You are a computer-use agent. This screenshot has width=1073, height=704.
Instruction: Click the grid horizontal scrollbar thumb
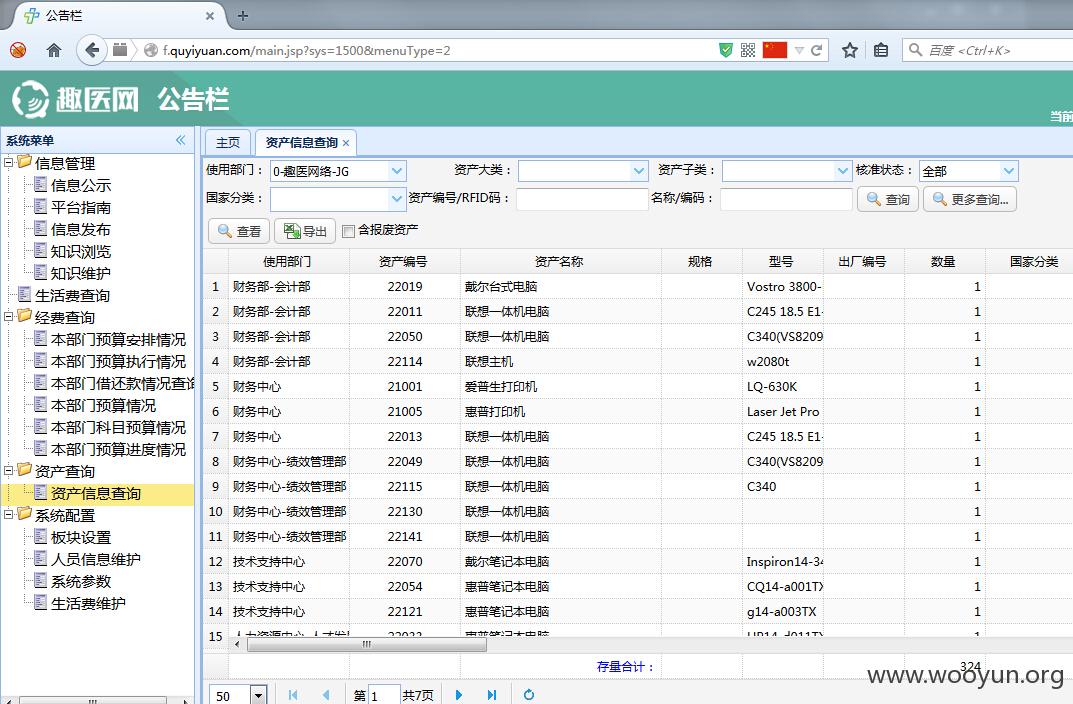click(x=367, y=644)
